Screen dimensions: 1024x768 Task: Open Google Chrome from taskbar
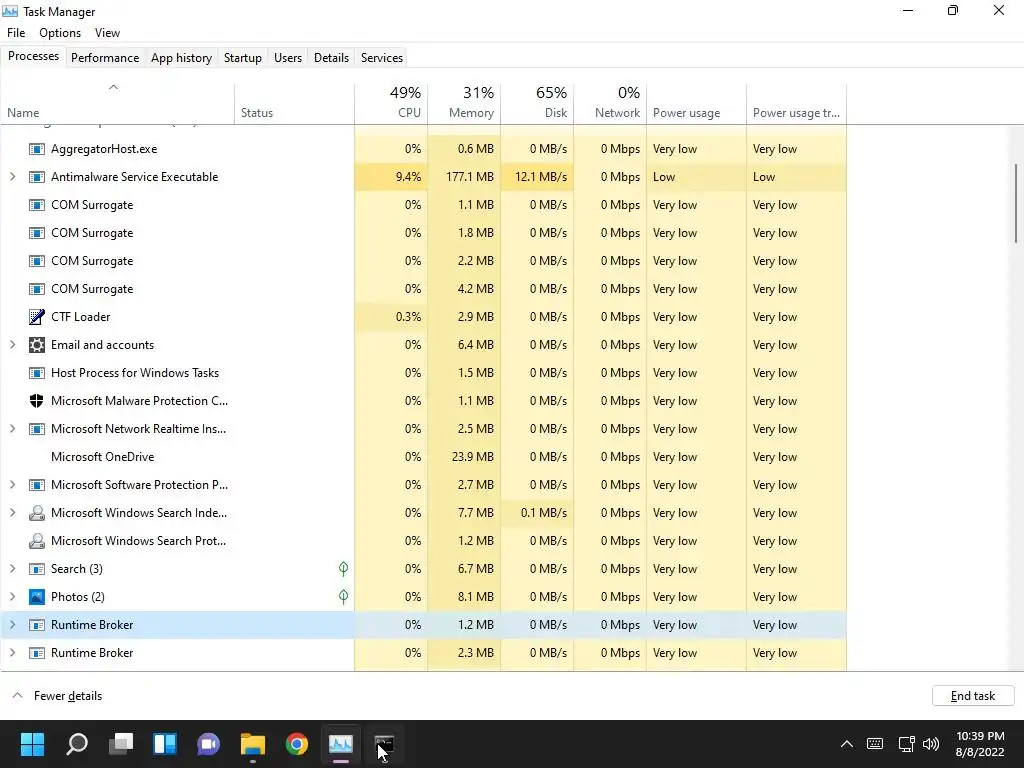[296, 744]
